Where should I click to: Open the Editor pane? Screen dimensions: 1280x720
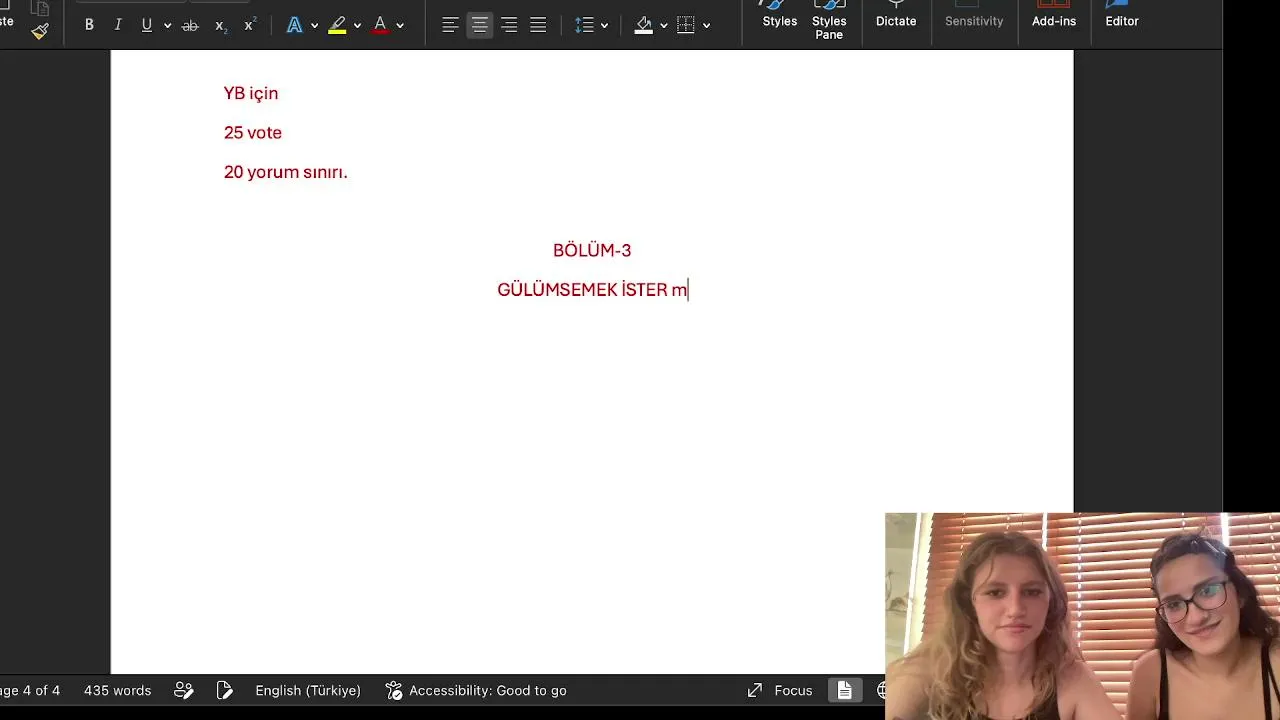tap(1122, 15)
